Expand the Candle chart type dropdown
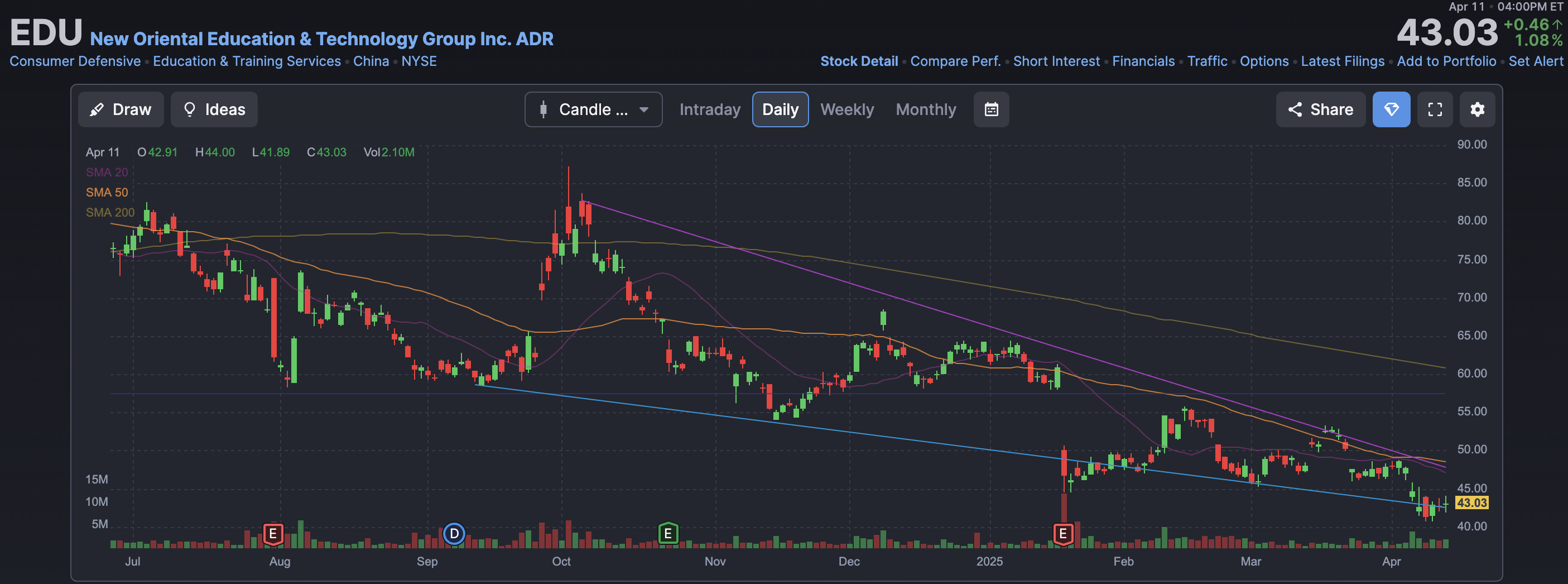The image size is (1568, 584). point(593,109)
